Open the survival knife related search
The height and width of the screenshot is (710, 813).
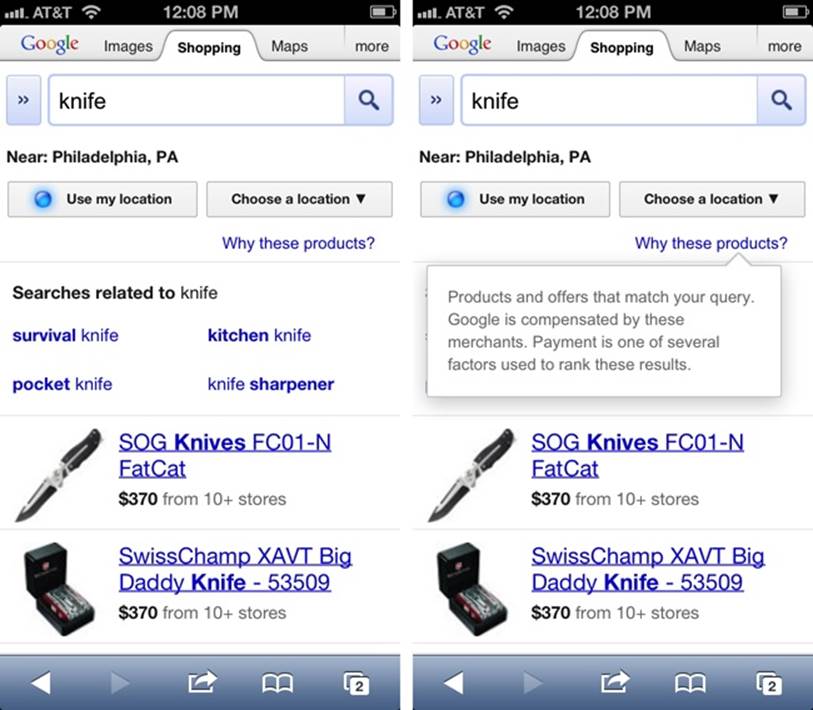[x=65, y=335]
